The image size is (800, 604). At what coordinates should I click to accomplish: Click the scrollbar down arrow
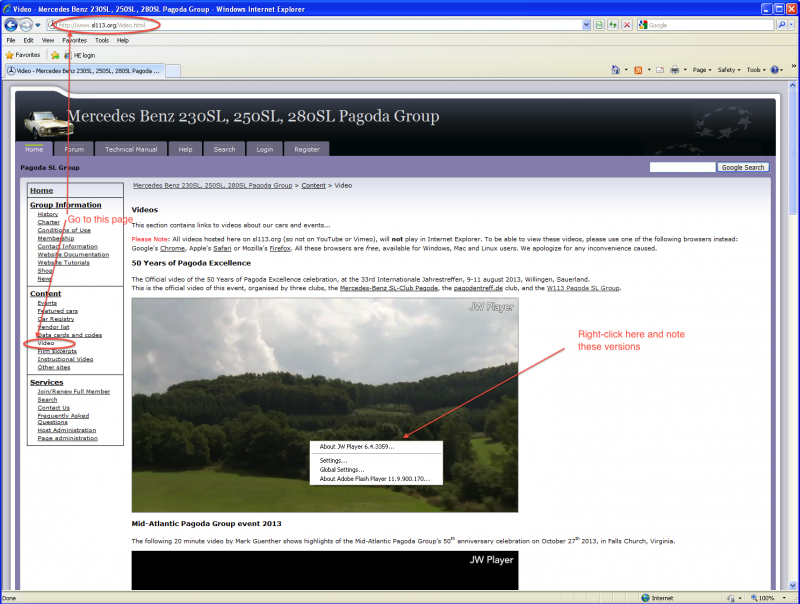coord(792,585)
